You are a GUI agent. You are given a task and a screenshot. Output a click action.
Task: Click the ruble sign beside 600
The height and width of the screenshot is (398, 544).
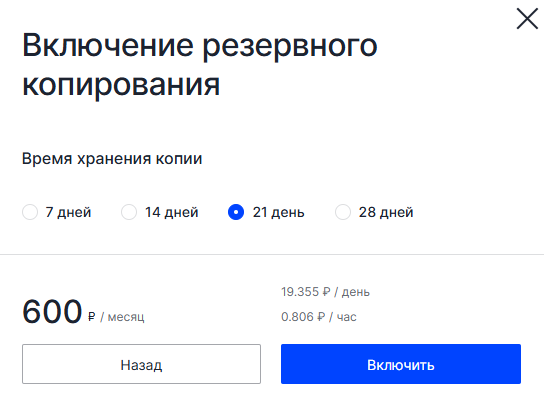[92, 316]
